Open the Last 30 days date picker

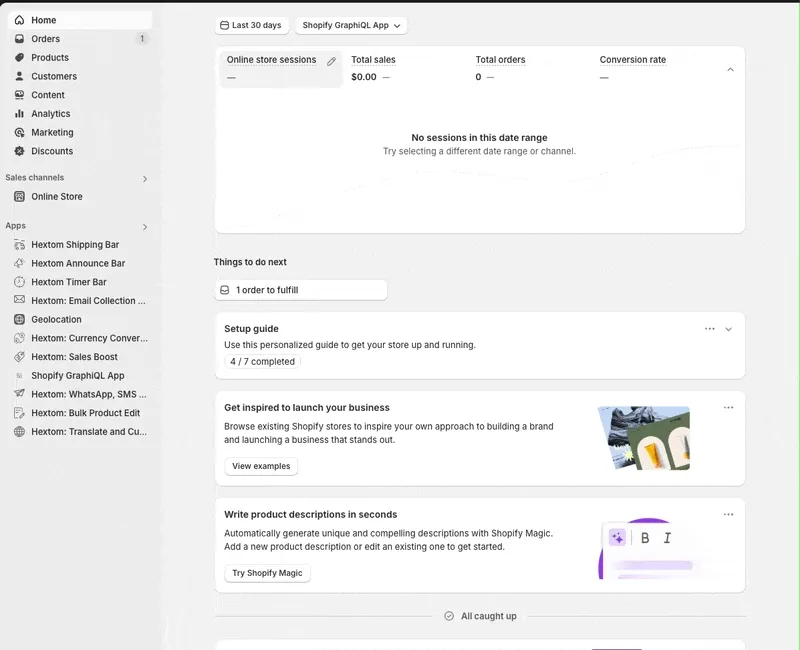(x=251, y=25)
